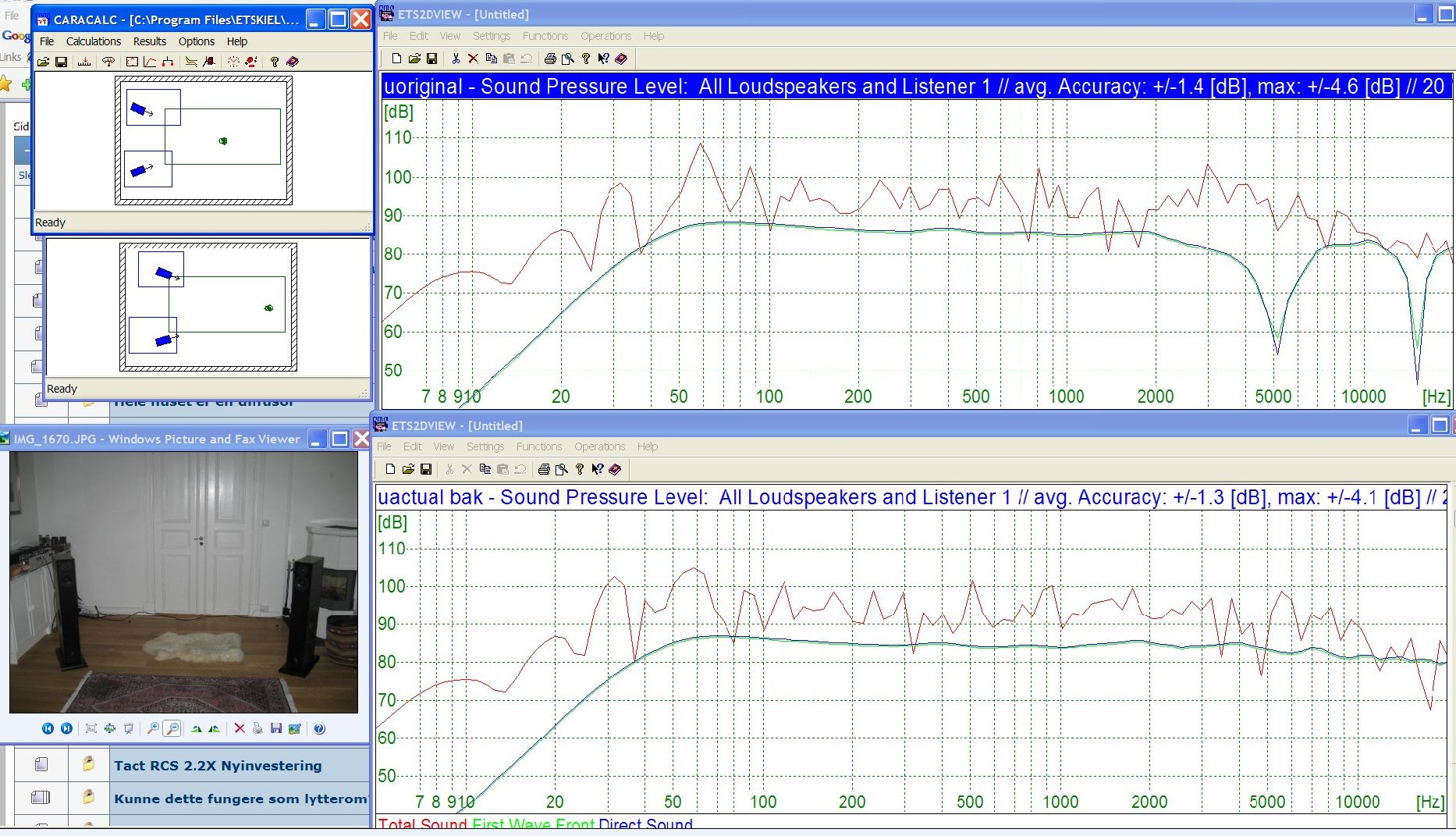Click CARACALC response curve icon
Viewport: 1456px width, 836px height.
coord(150,62)
